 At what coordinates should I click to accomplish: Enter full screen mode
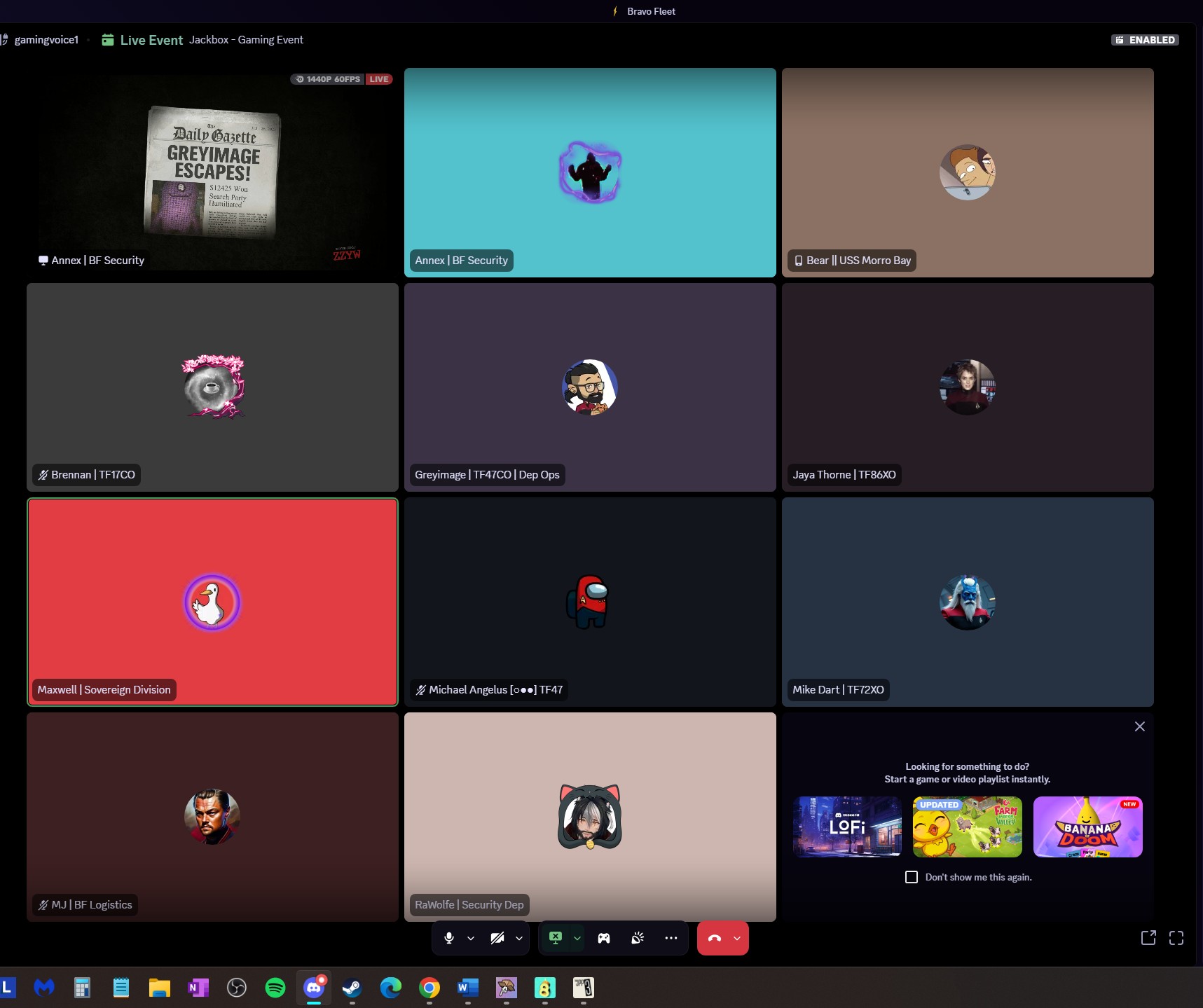point(1176,938)
